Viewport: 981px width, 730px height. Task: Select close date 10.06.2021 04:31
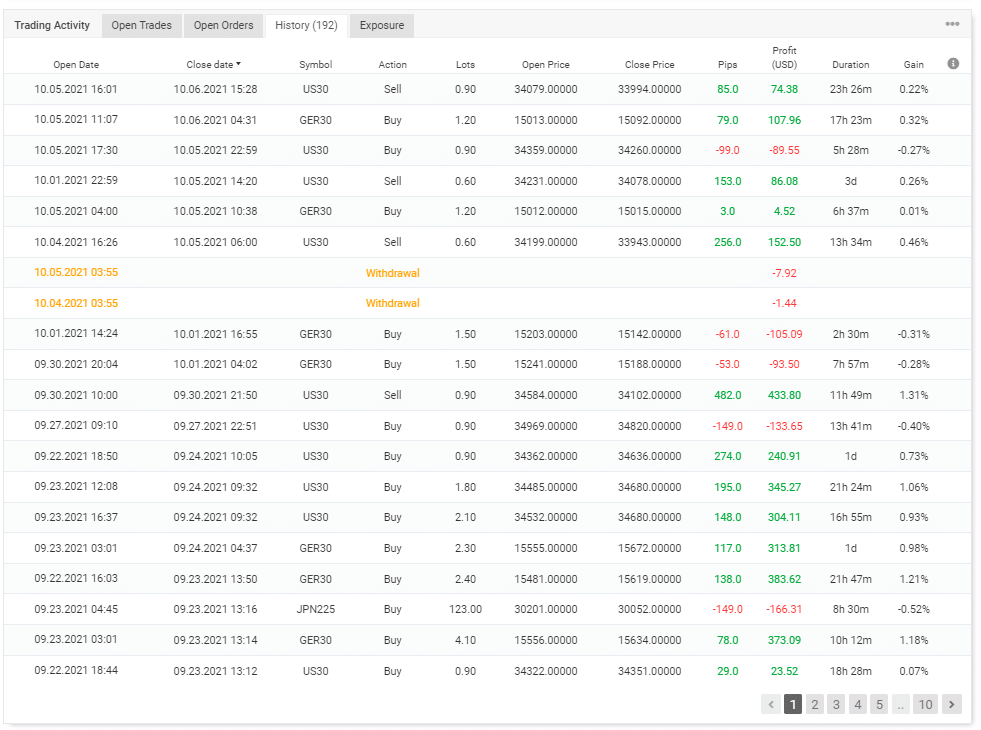(215, 120)
